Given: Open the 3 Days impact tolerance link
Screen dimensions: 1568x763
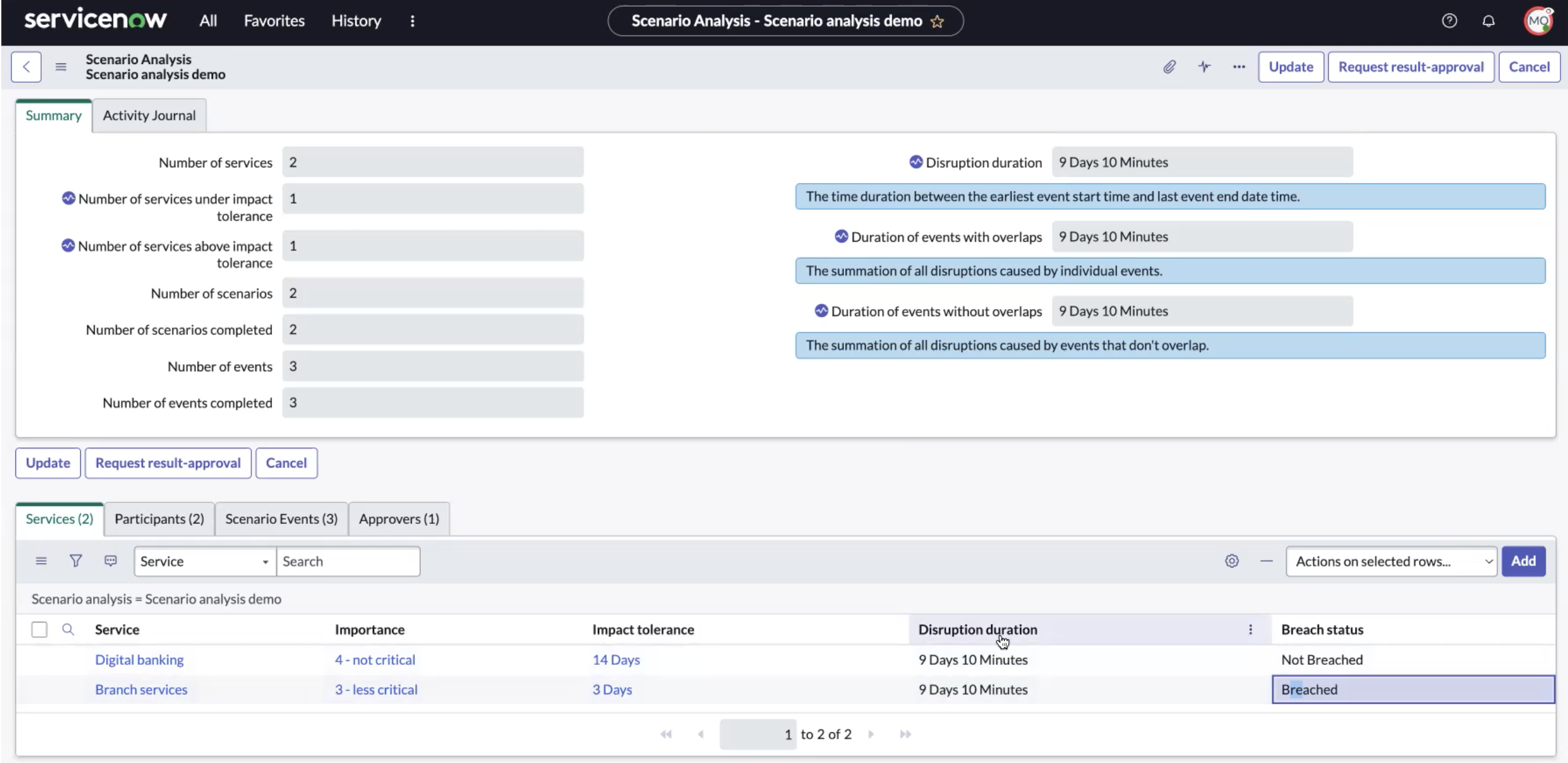Looking at the screenshot, I should pyautogui.click(x=612, y=689).
